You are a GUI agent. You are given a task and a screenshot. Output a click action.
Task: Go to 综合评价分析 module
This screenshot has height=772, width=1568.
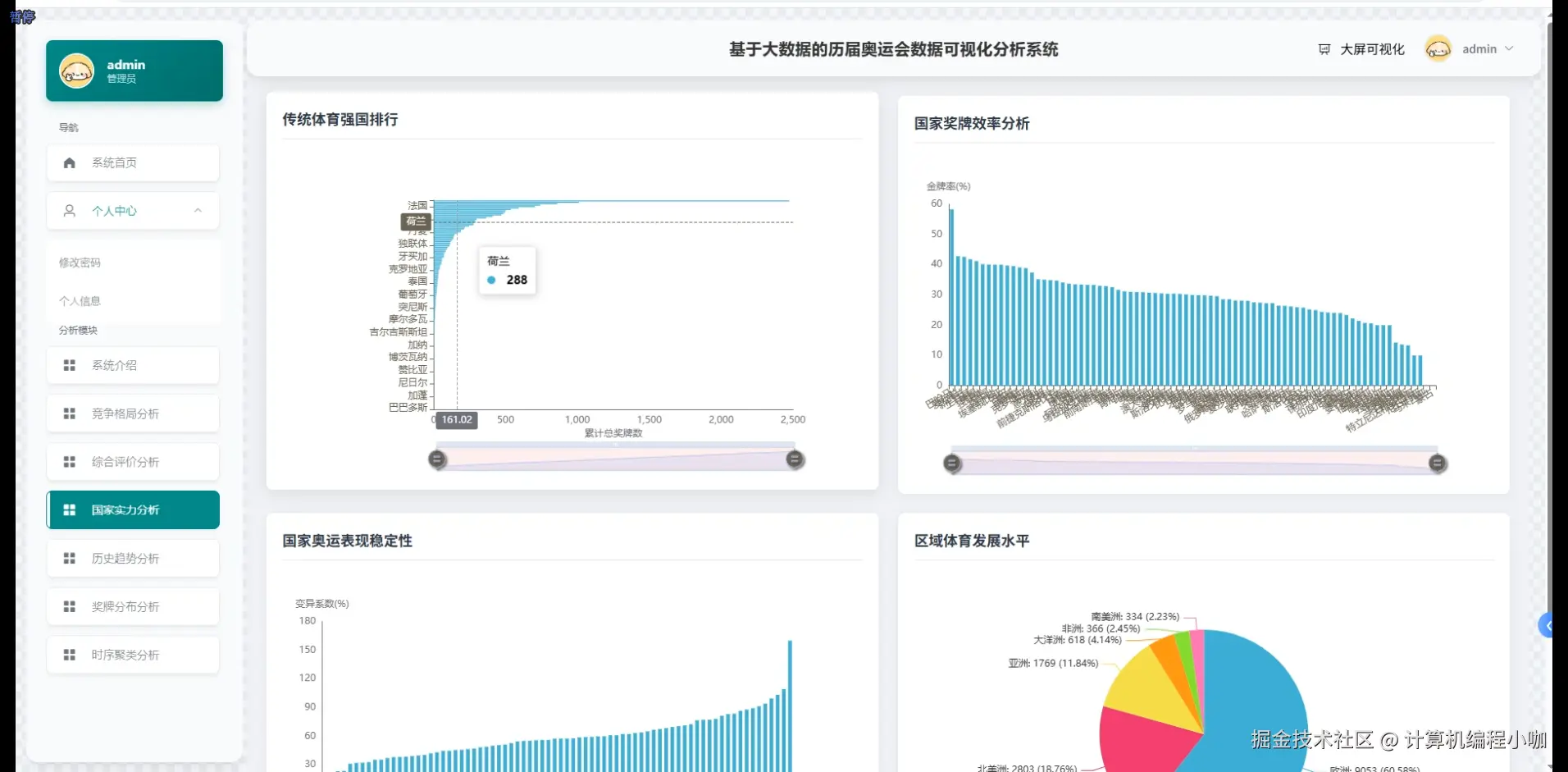point(133,462)
